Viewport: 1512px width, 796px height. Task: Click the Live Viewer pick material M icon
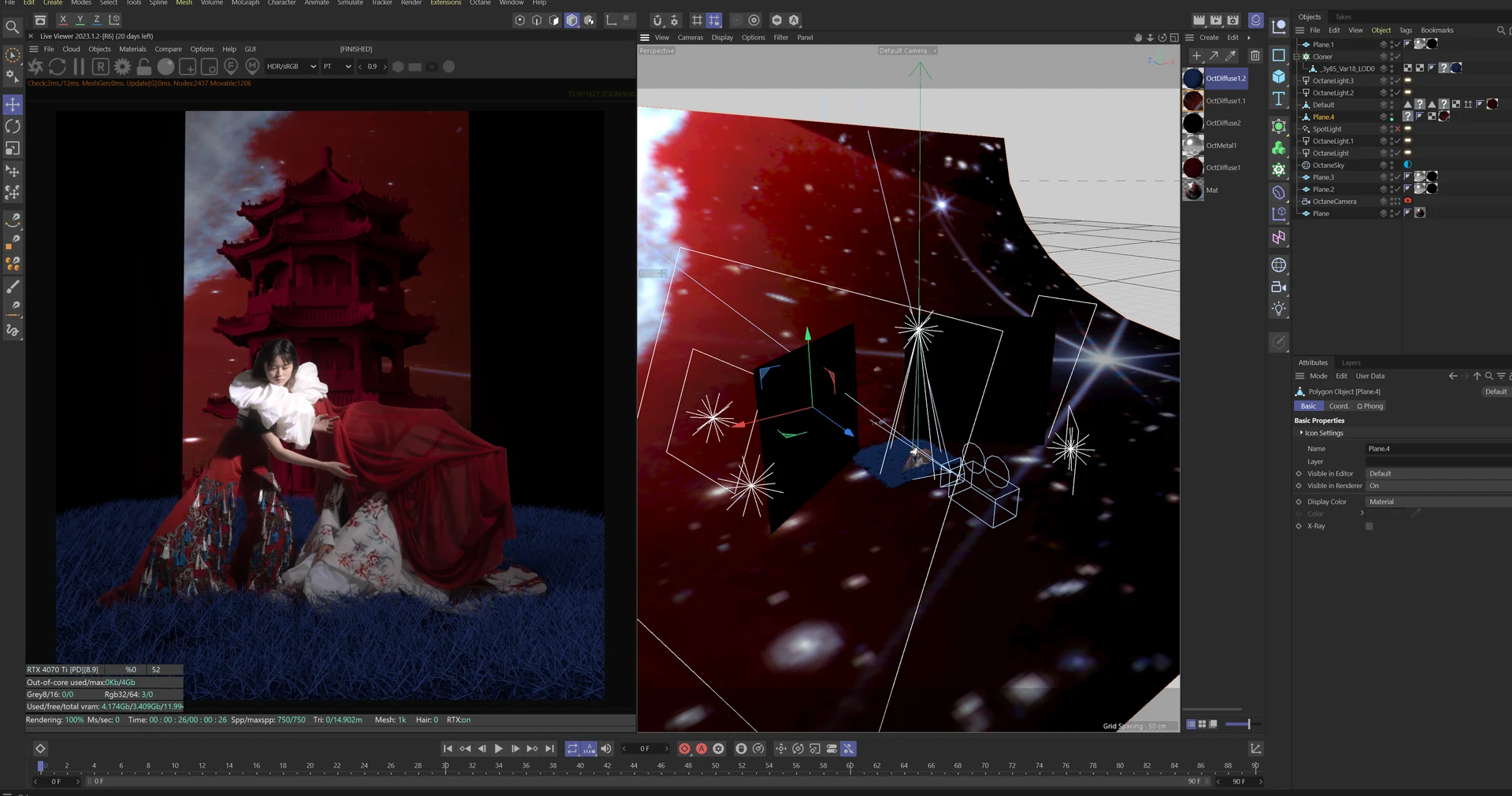[x=252, y=66]
